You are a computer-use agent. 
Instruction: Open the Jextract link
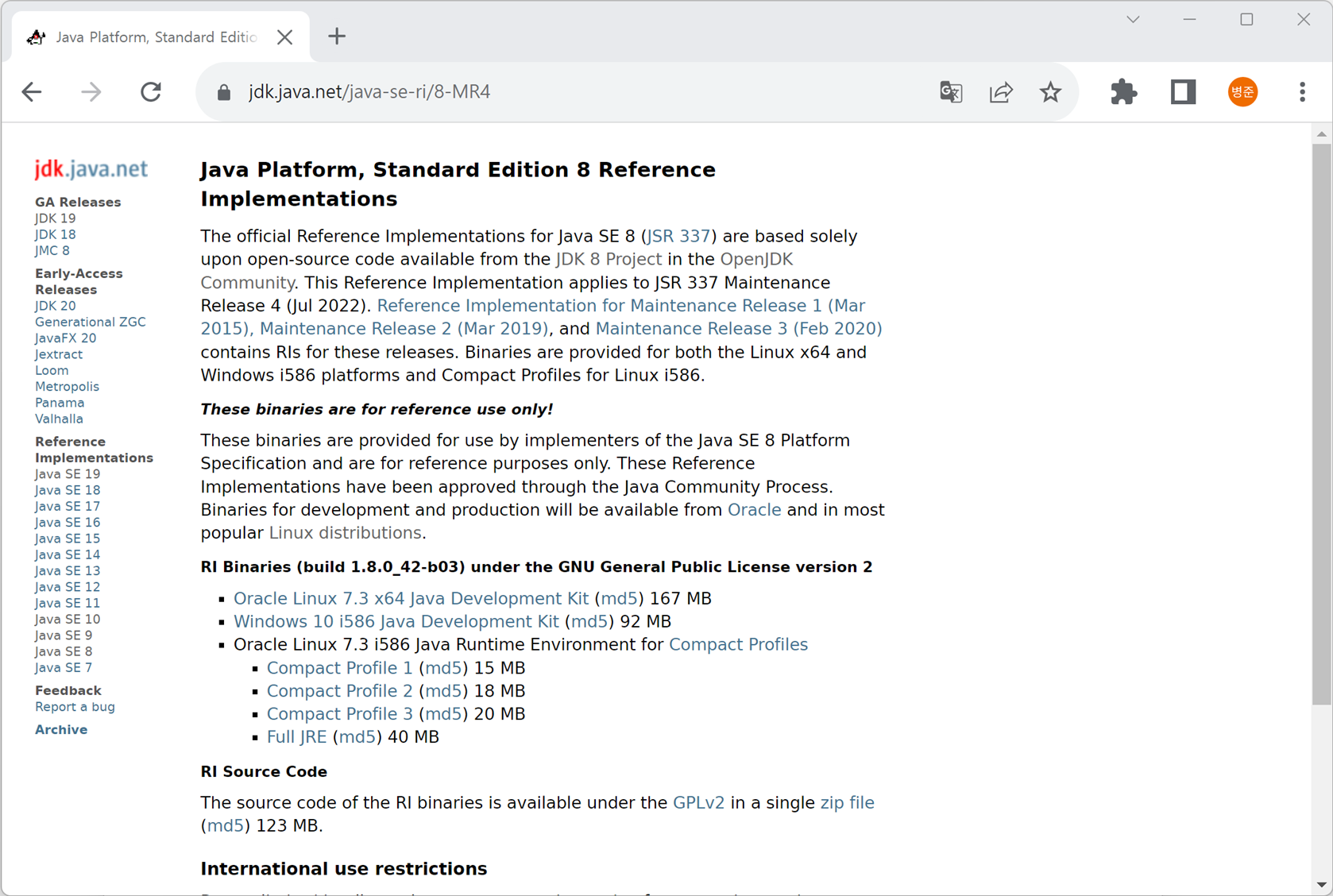(x=59, y=354)
